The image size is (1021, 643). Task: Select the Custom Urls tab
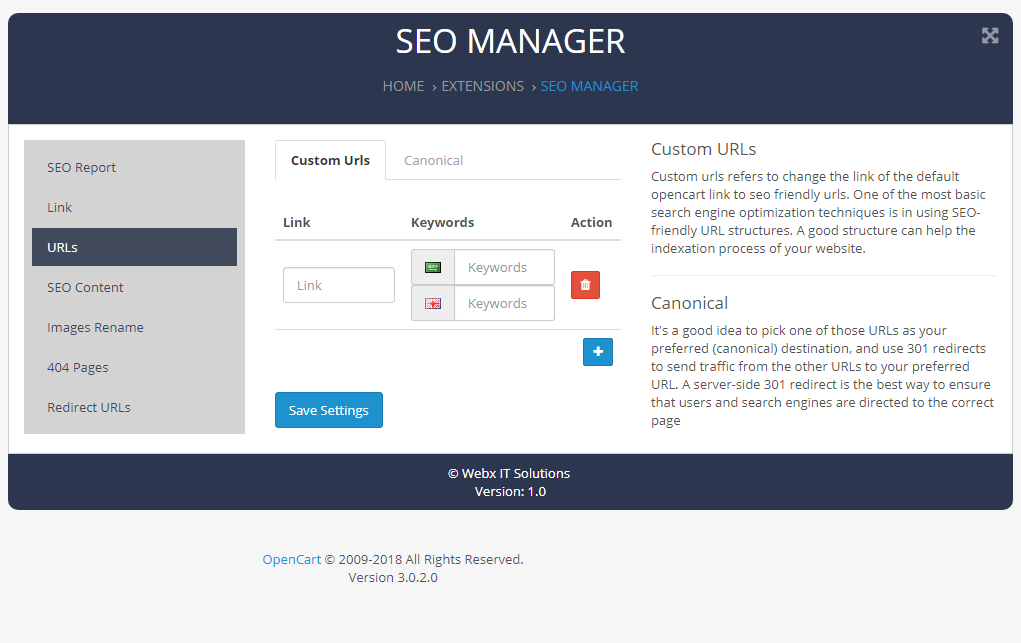(x=330, y=160)
